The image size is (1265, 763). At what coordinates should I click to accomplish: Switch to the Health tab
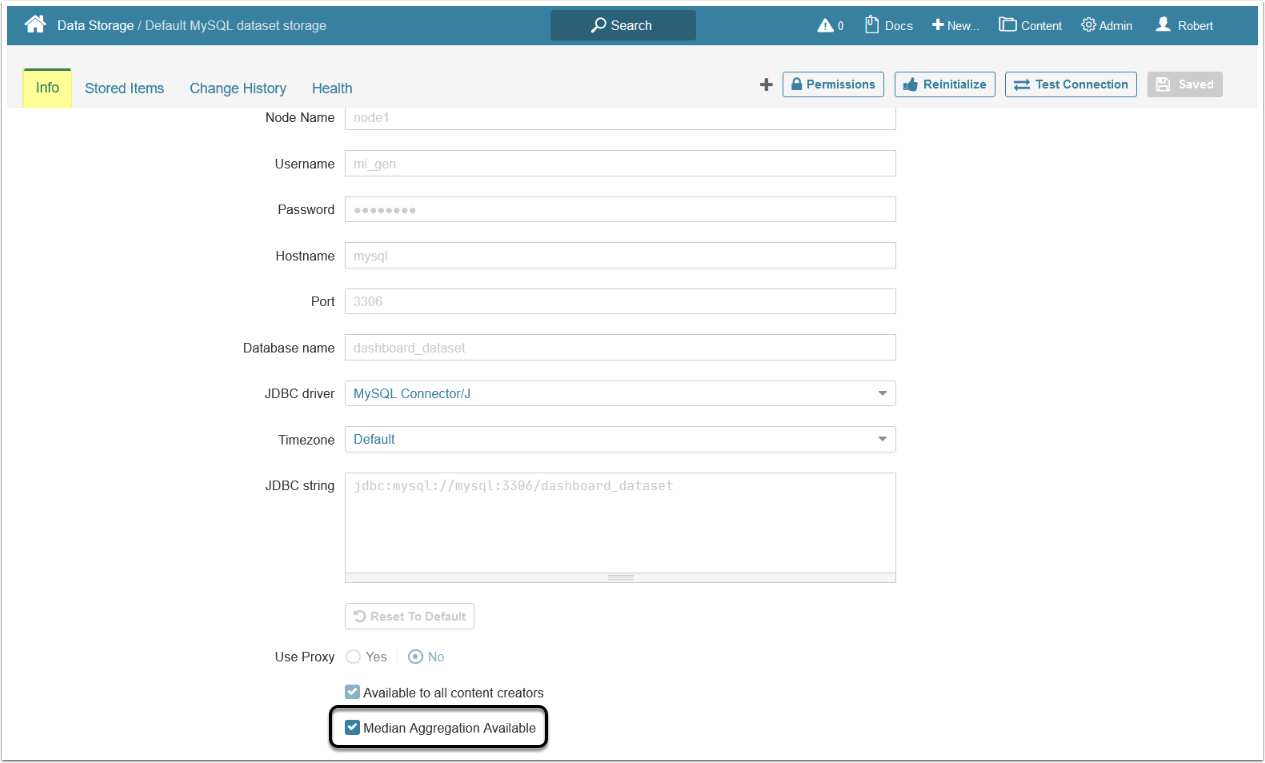[332, 88]
